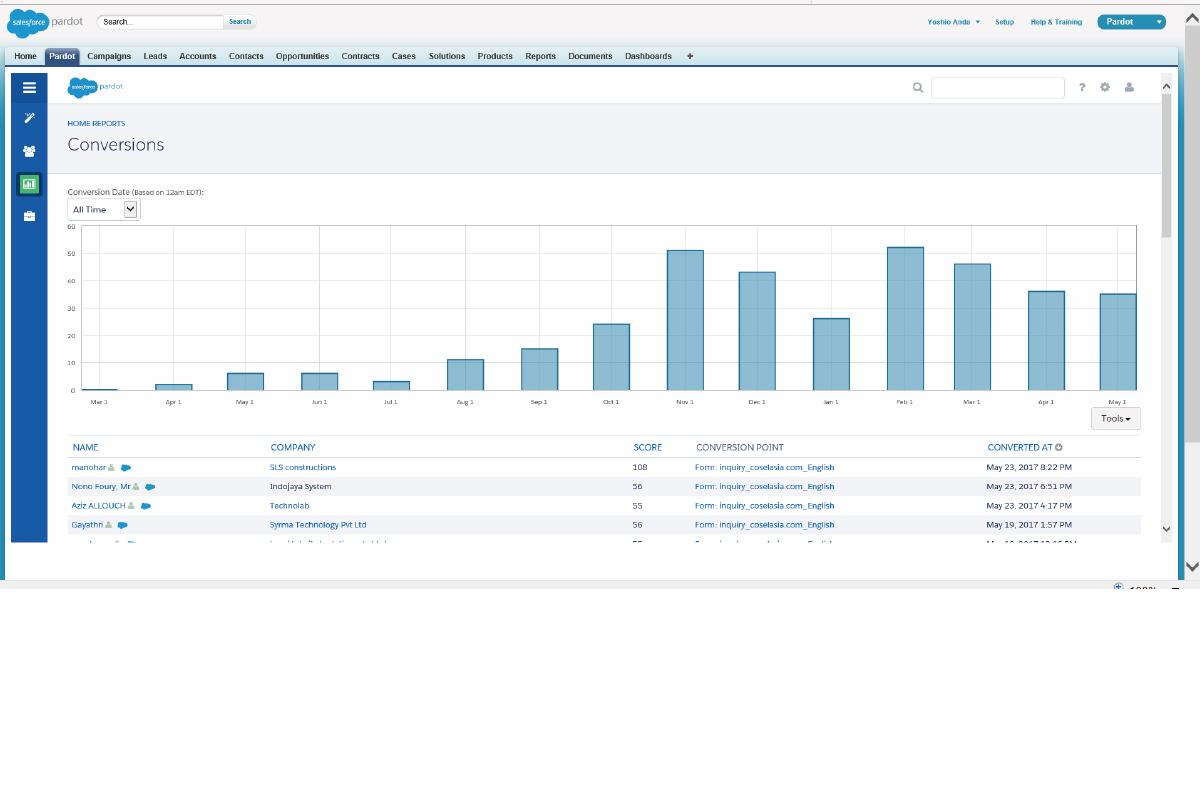Click the cloud icon beside Nono Foury, Mr
1200x800 pixels.
(150, 486)
